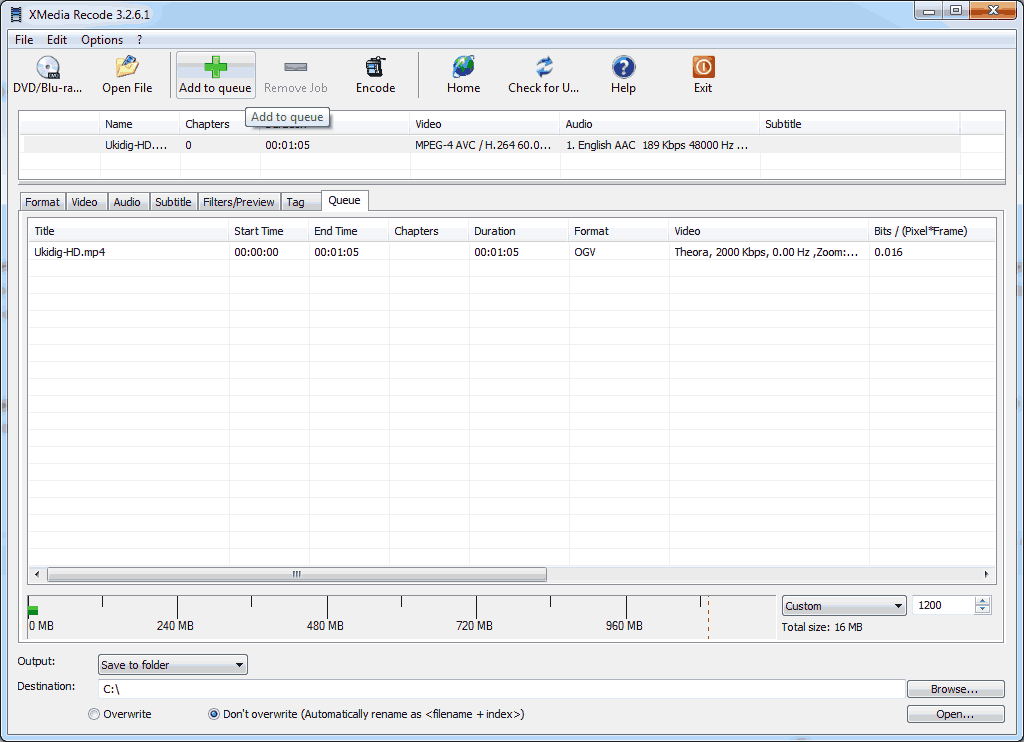This screenshot has height=742, width=1024.
Task: Click the queue Chapters column header
Action: [x=429, y=231]
